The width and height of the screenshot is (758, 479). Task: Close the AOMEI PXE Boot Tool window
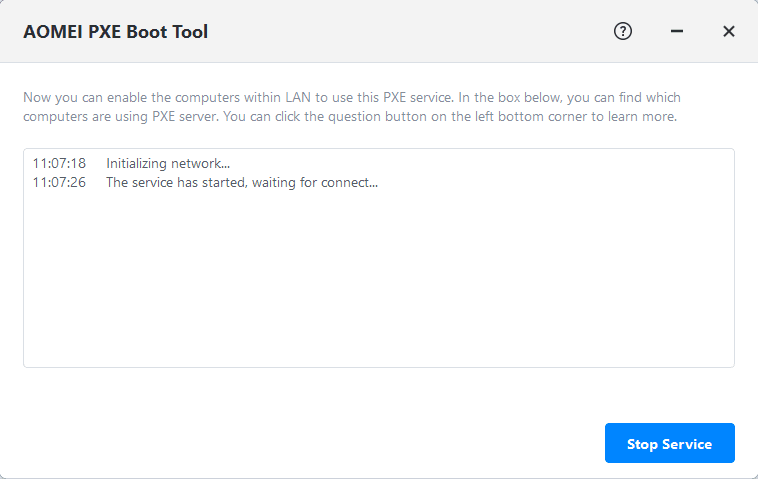click(729, 31)
